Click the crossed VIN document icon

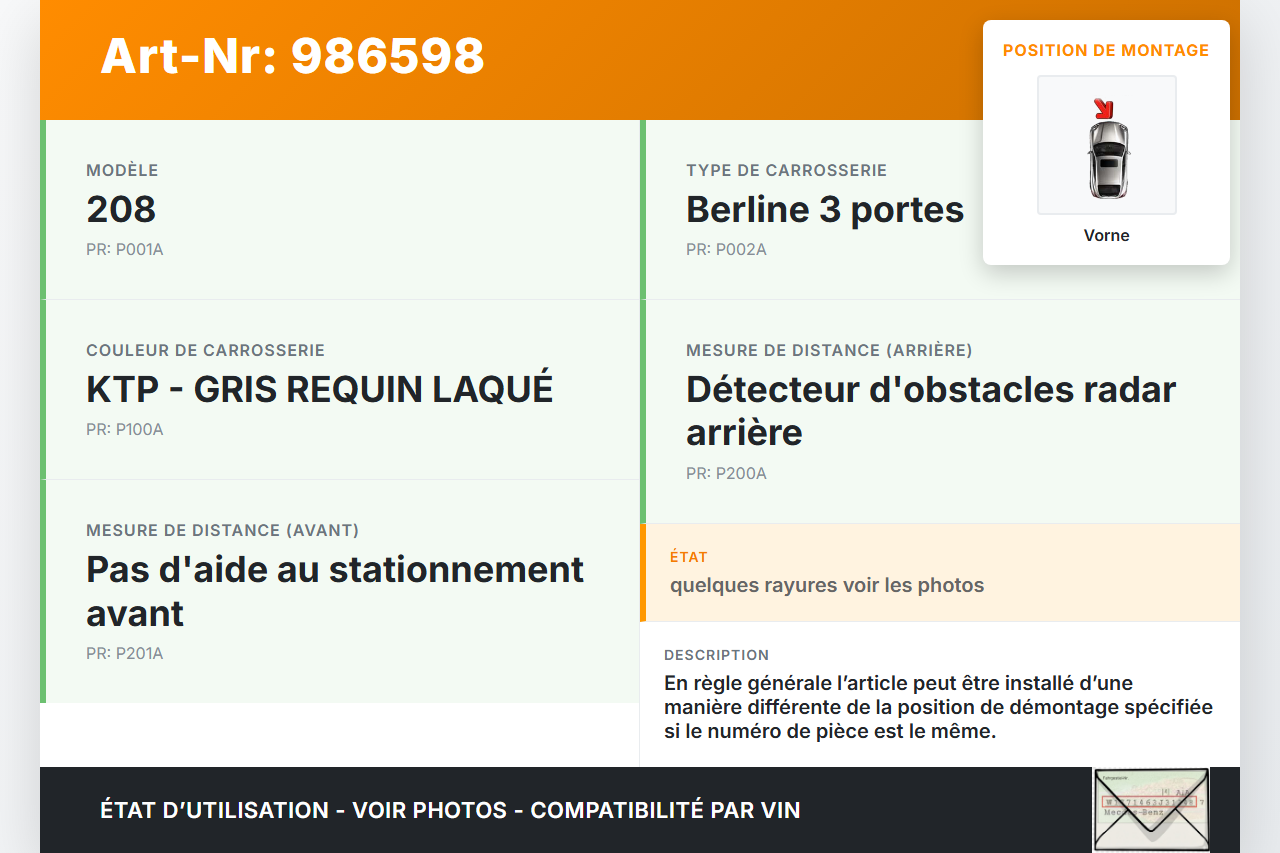[x=1151, y=810]
